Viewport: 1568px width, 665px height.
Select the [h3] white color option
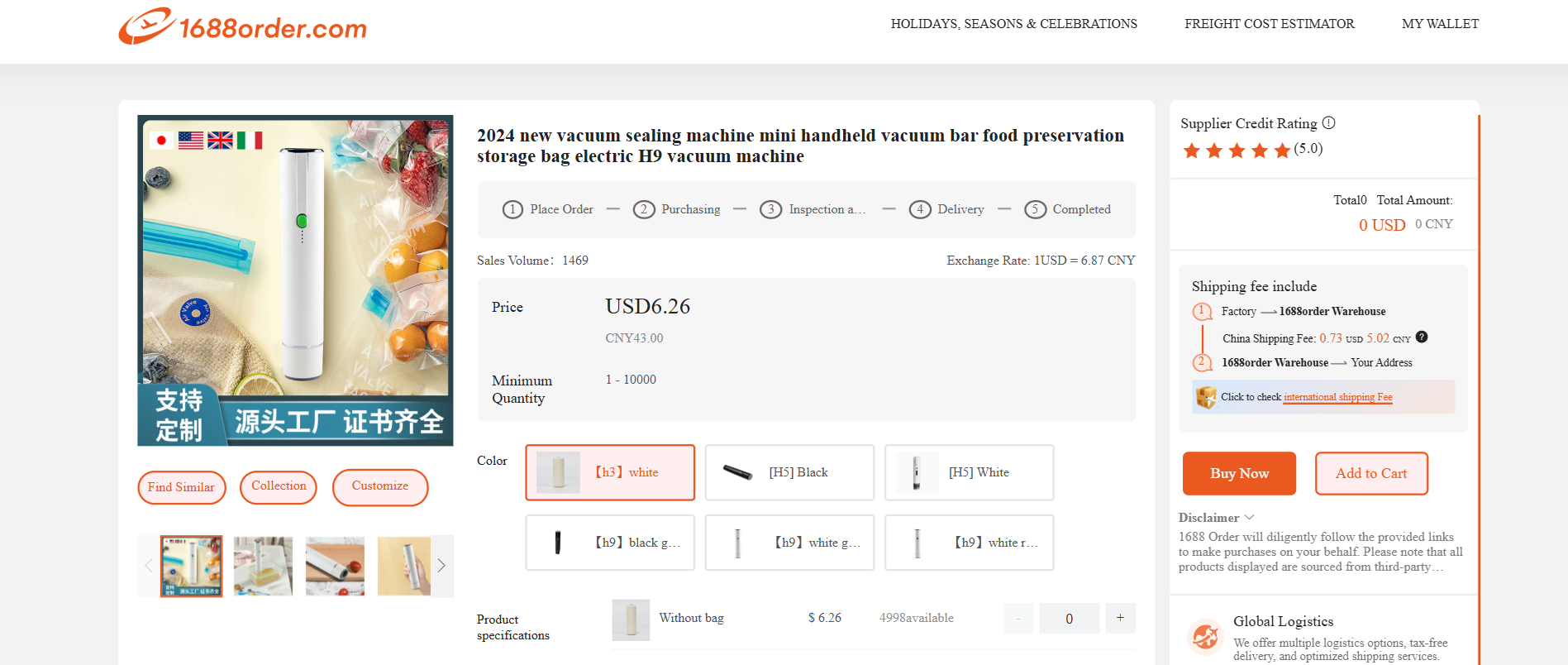click(x=610, y=472)
